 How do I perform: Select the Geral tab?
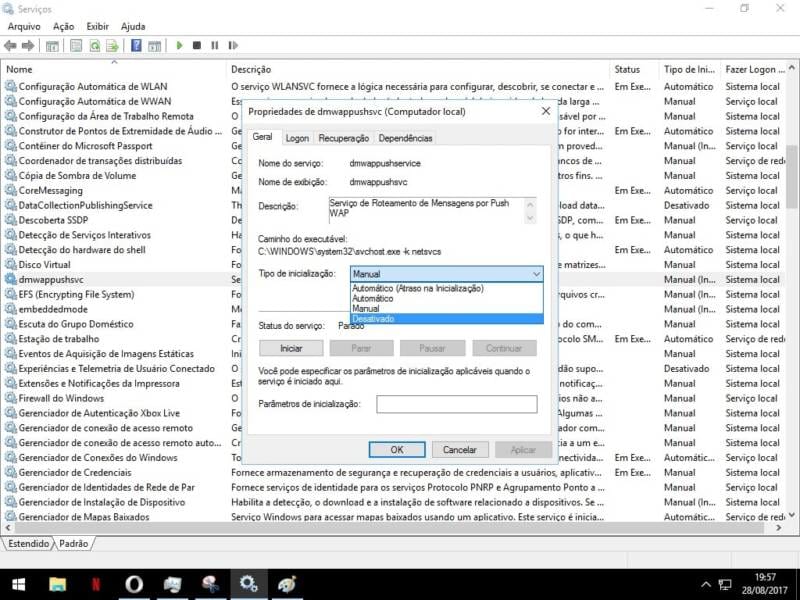pos(262,137)
